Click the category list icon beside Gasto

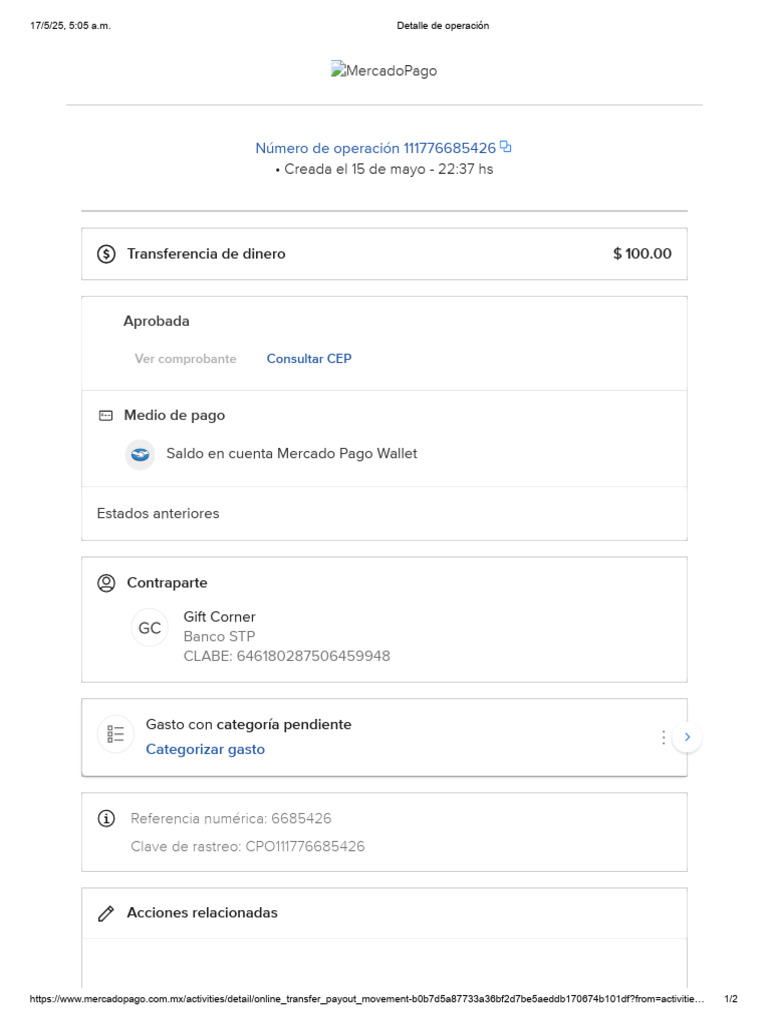coord(116,735)
